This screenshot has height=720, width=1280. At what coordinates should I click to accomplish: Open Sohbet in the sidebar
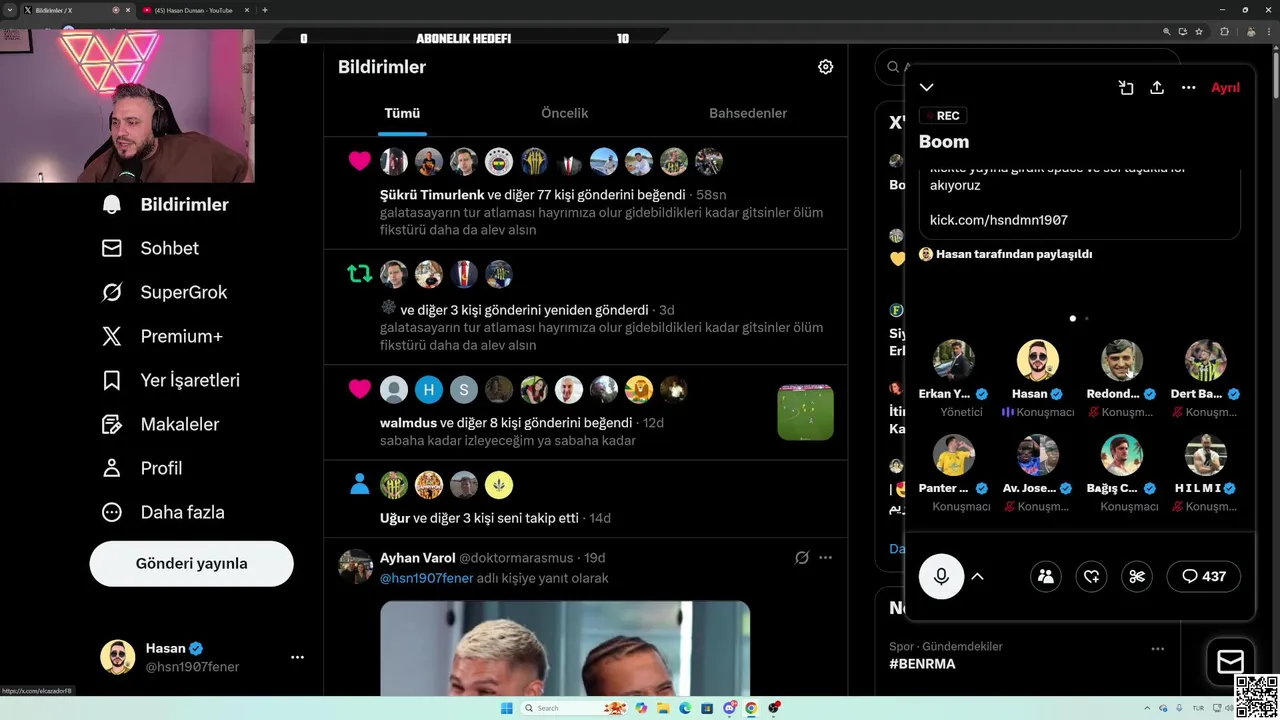(x=150, y=248)
